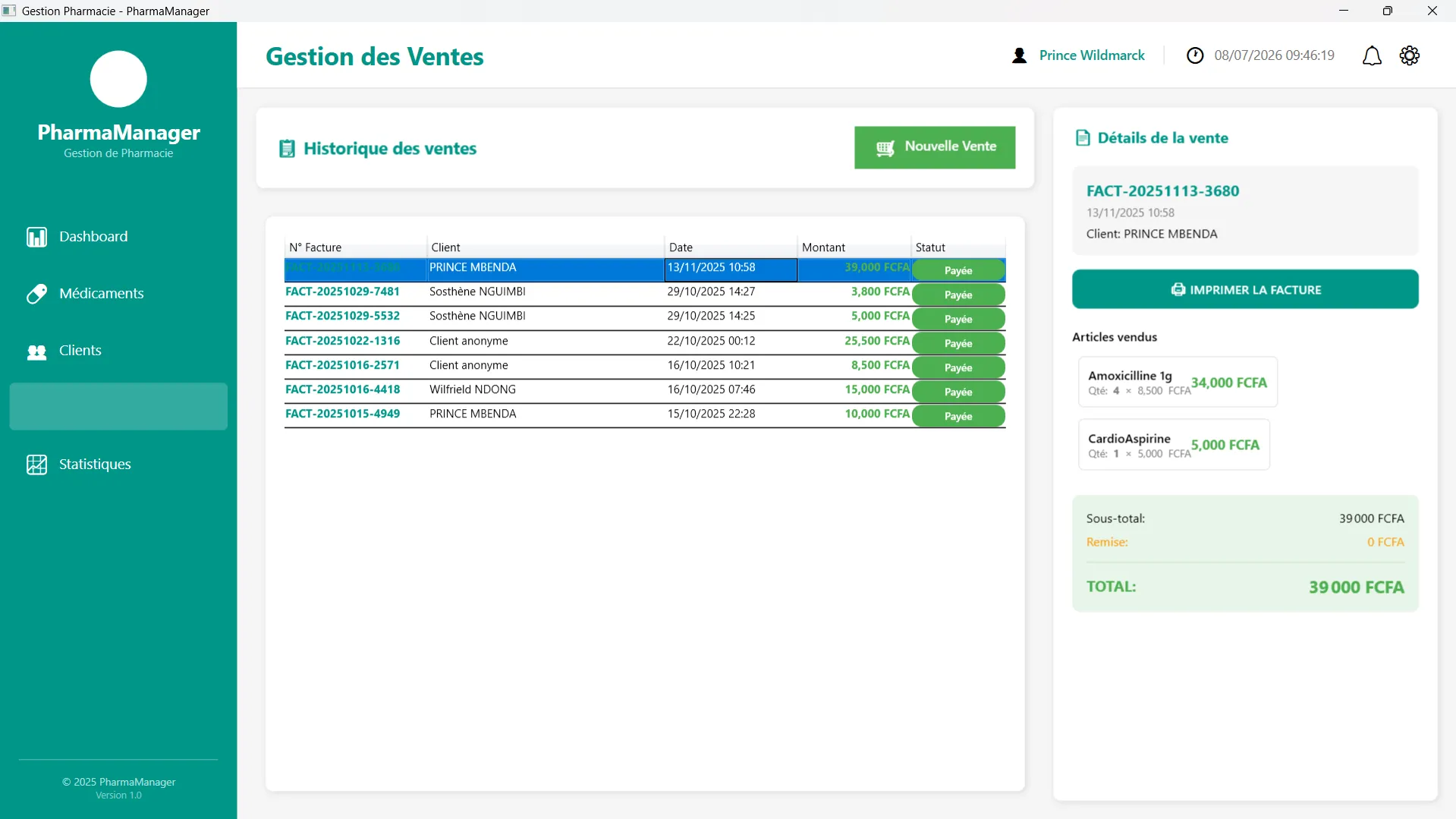Click Remise 0 FCFA value
1456x819 pixels.
tap(1385, 542)
